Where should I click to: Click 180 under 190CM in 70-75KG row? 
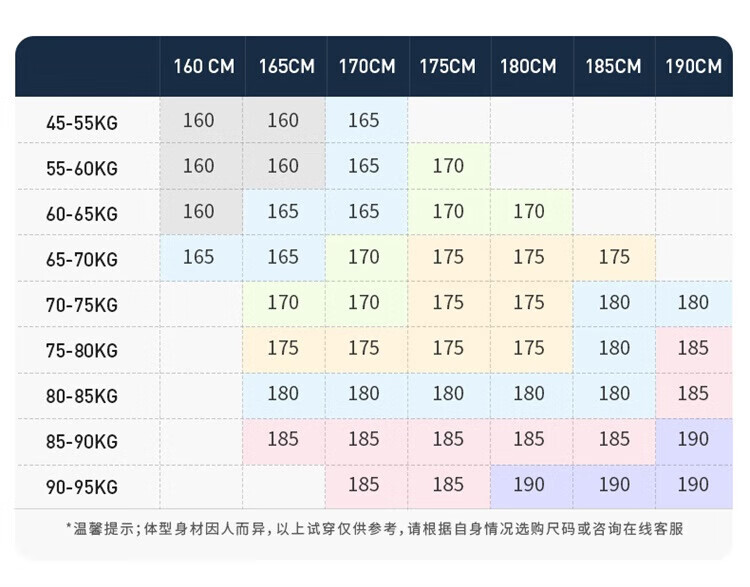click(x=693, y=302)
